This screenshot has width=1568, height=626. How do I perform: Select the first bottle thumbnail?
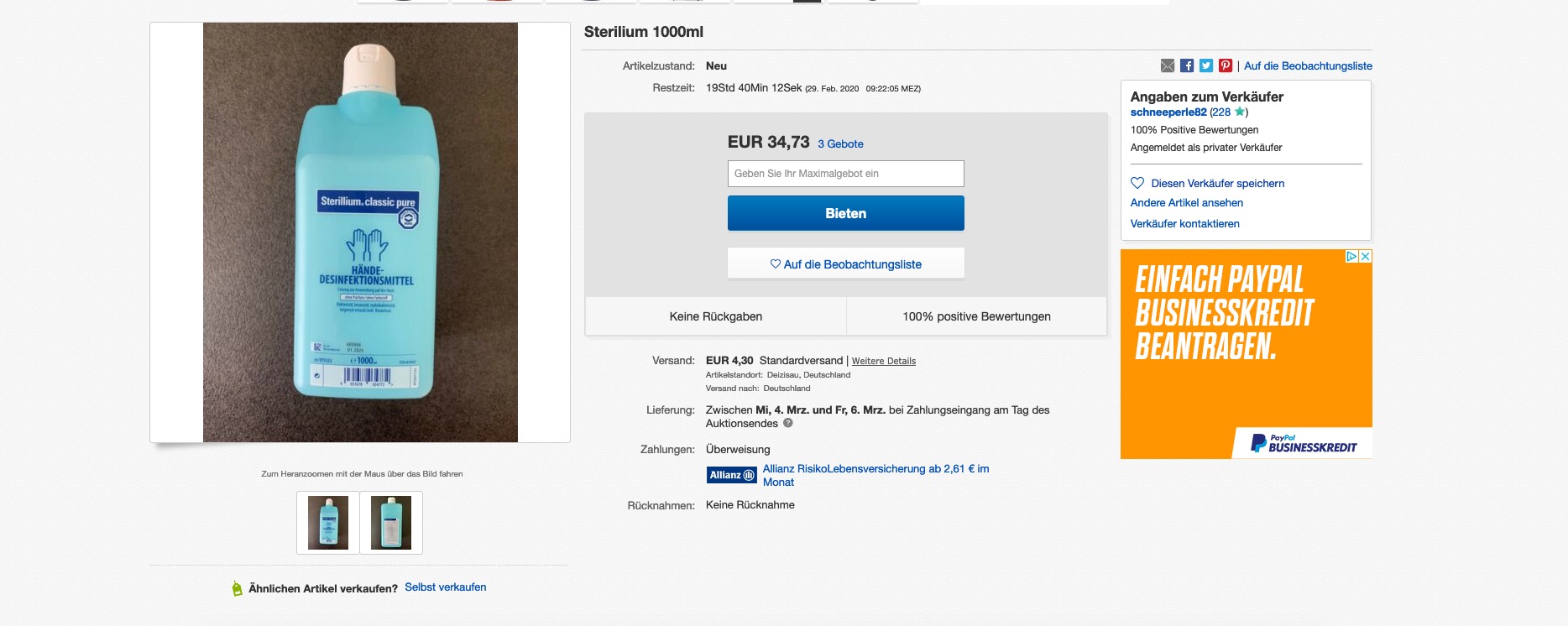pyautogui.click(x=328, y=523)
